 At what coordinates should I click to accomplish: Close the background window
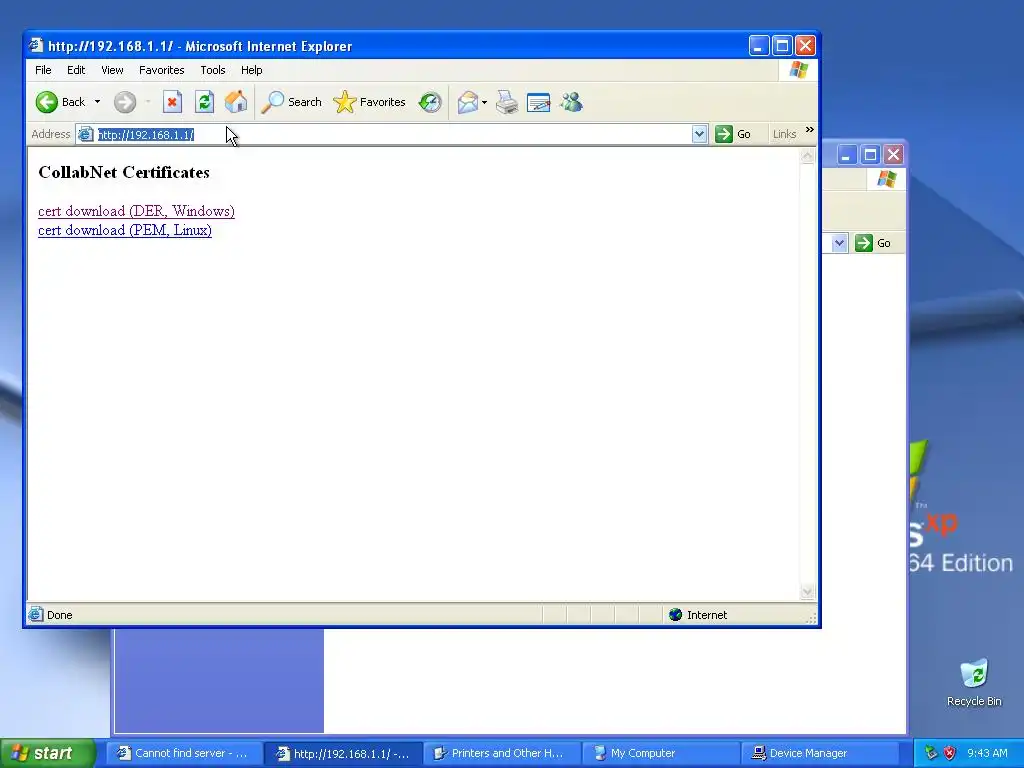click(x=893, y=155)
